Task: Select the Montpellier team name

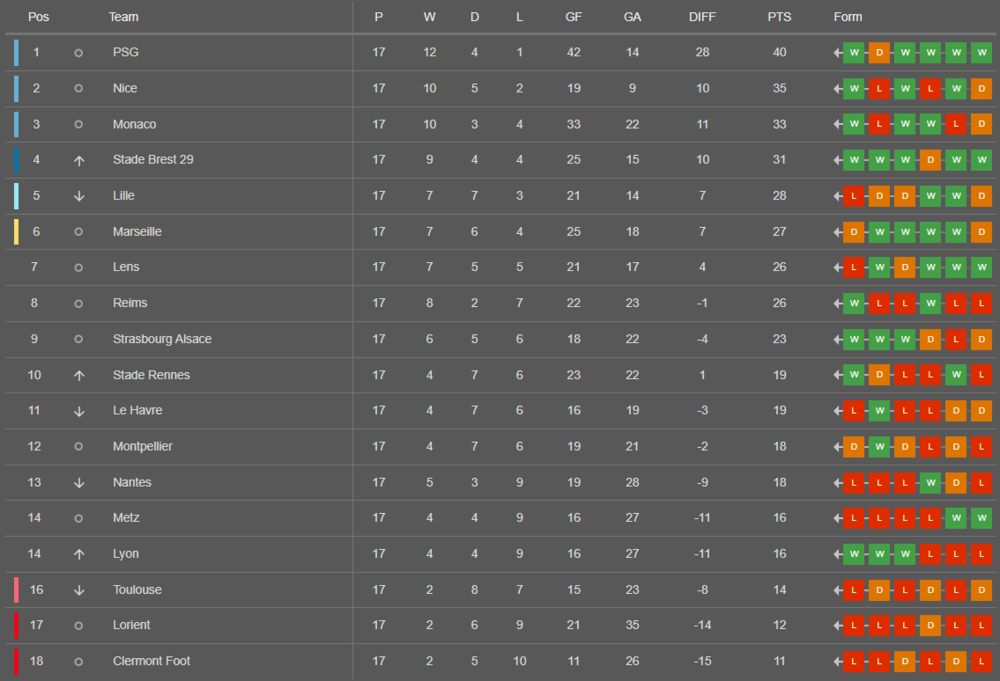Action: pos(142,446)
